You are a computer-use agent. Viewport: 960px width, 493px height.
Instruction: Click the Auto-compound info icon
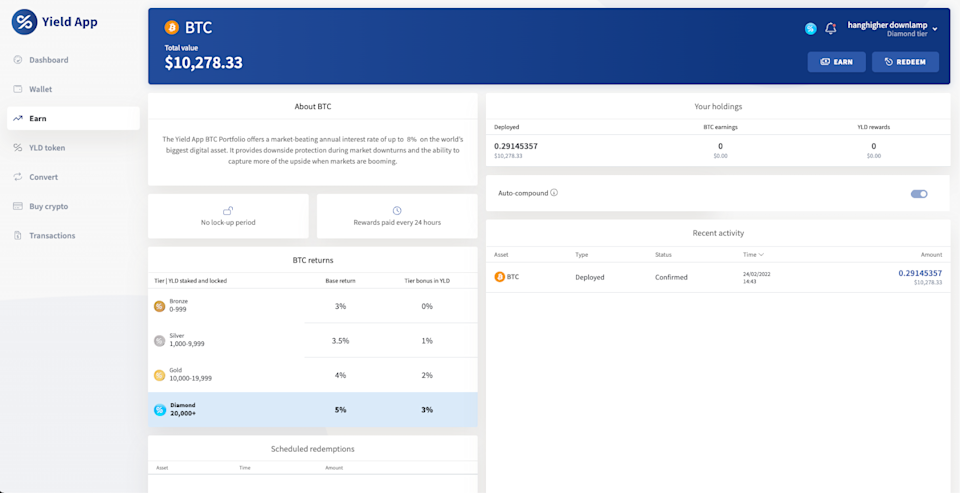point(554,193)
